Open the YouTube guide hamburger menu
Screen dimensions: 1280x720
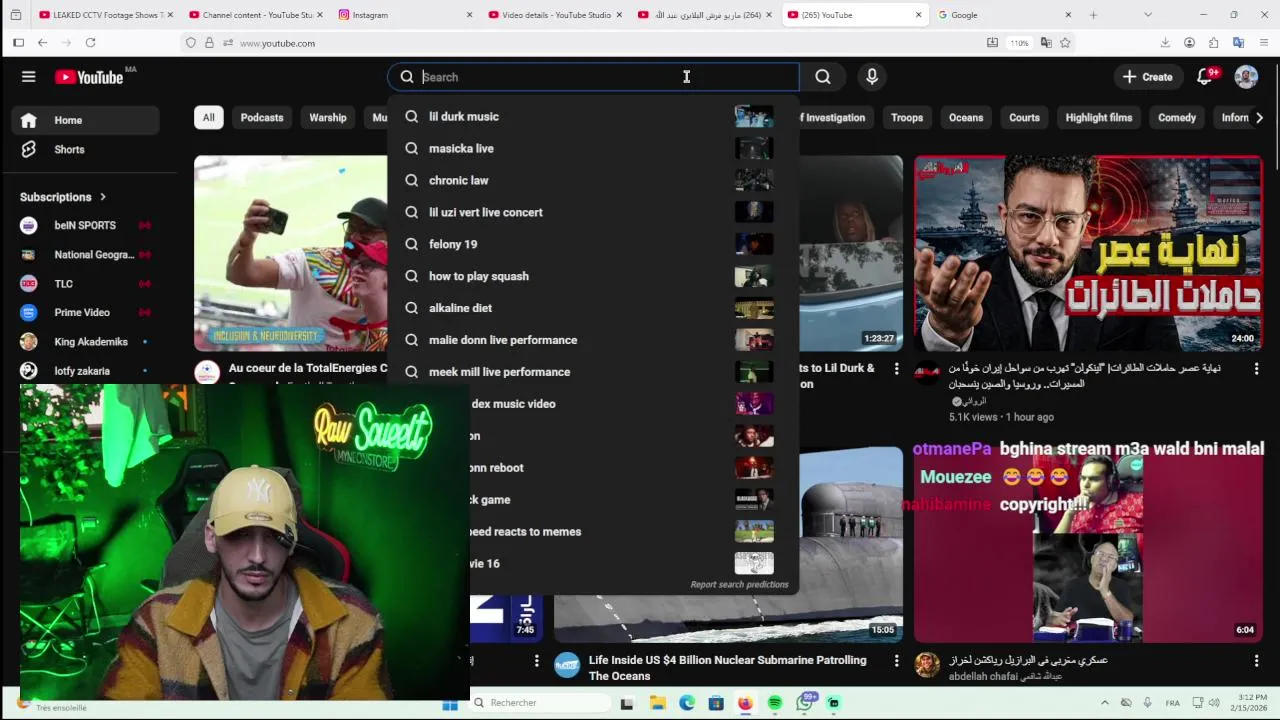tap(29, 77)
